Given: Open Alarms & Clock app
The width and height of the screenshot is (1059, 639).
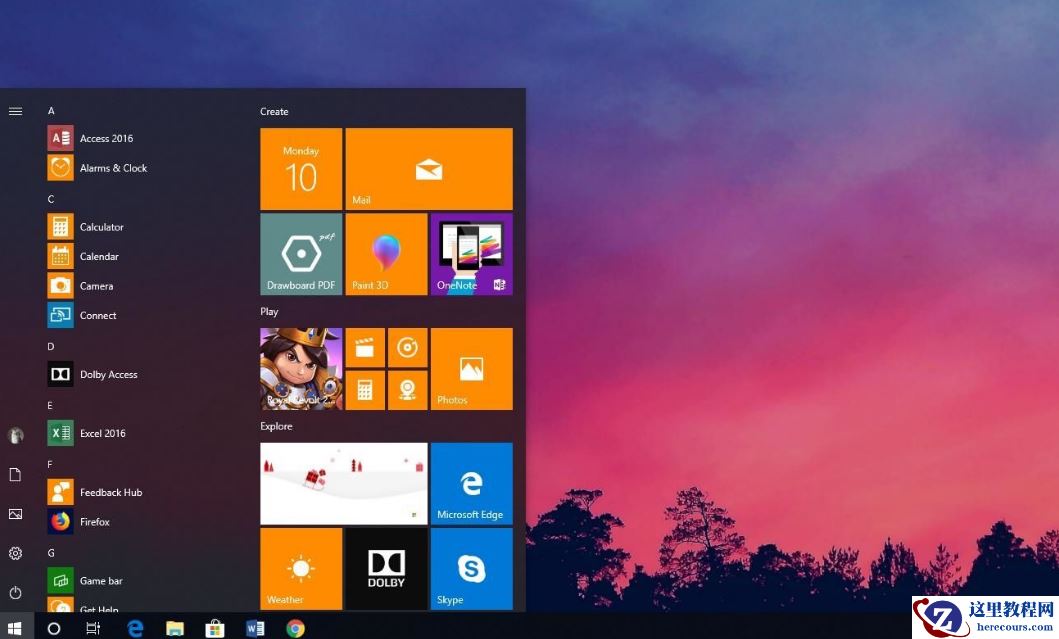Looking at the screenshot, I should (x=113, y=167).
